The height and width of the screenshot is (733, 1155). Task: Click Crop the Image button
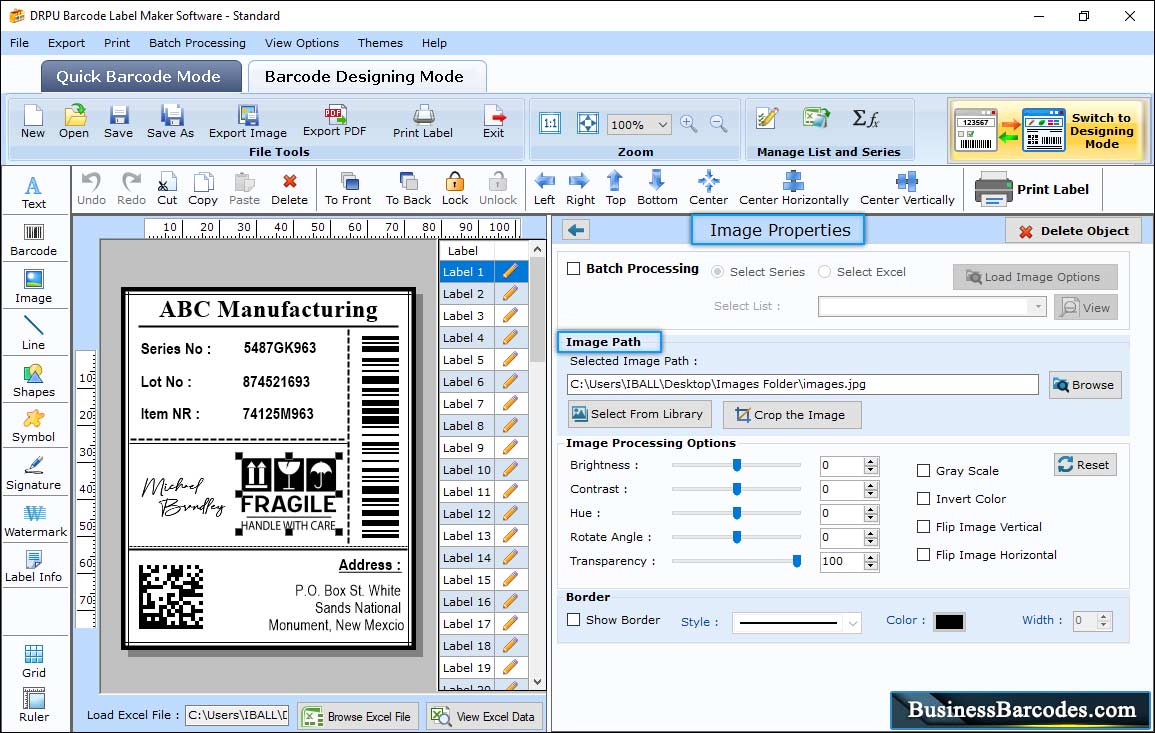point(791,415)
